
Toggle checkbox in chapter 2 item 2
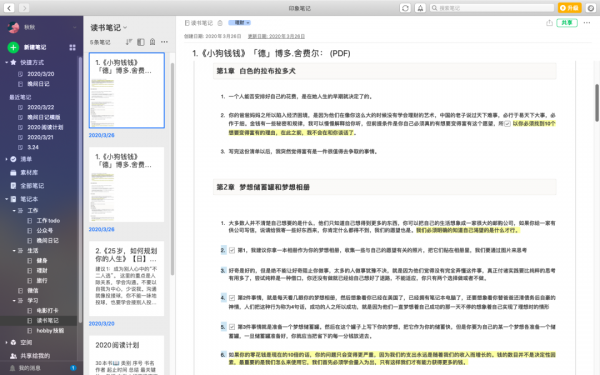[x=232, y=250]
